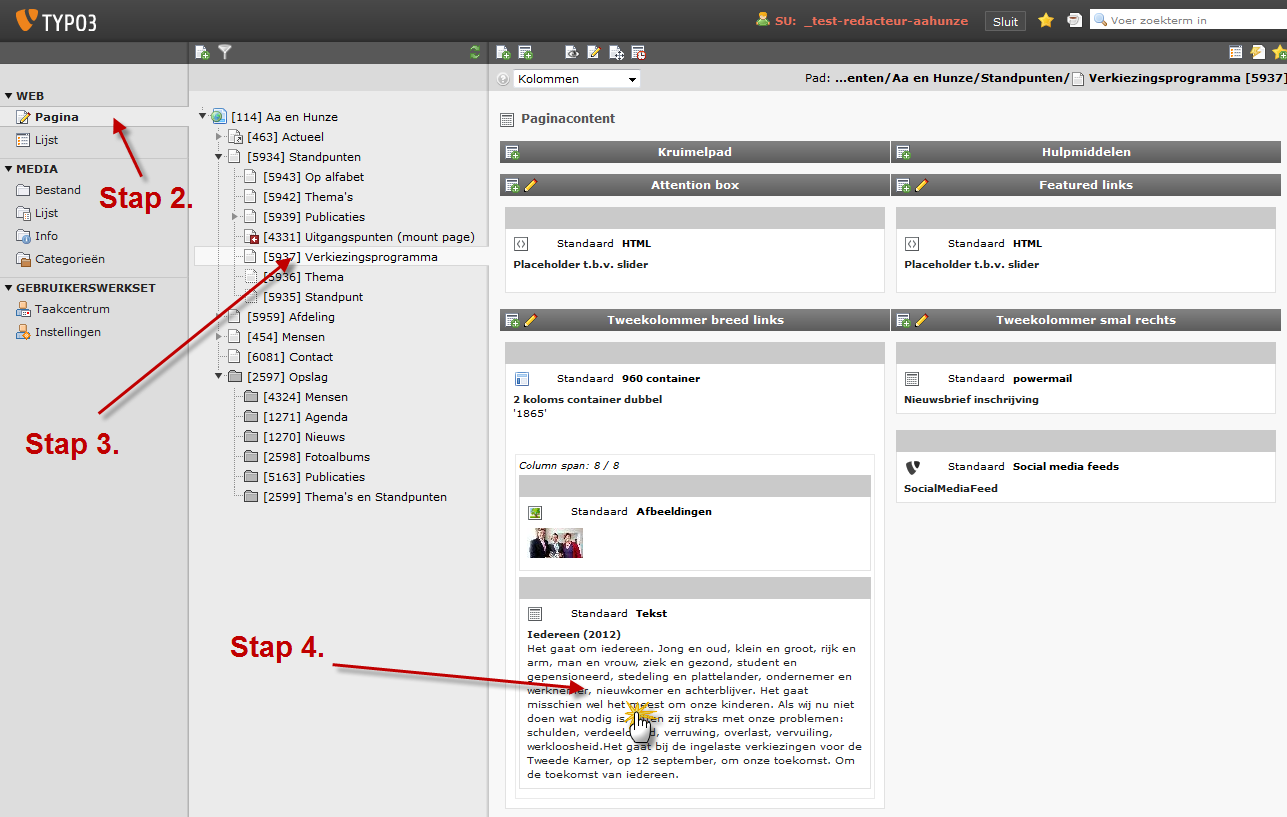Select [5935] Standpunt page

tap(313, 297)
